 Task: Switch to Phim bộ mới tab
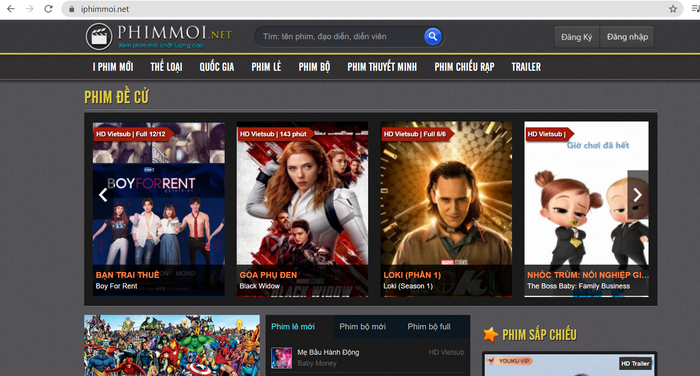click(x=362, y=326)
